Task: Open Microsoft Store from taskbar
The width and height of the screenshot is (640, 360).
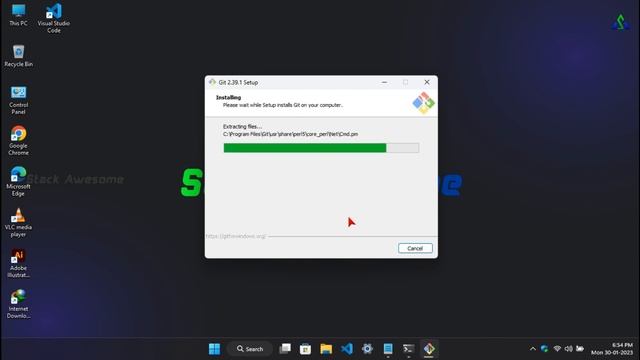Action: click(x=305, y=349)
